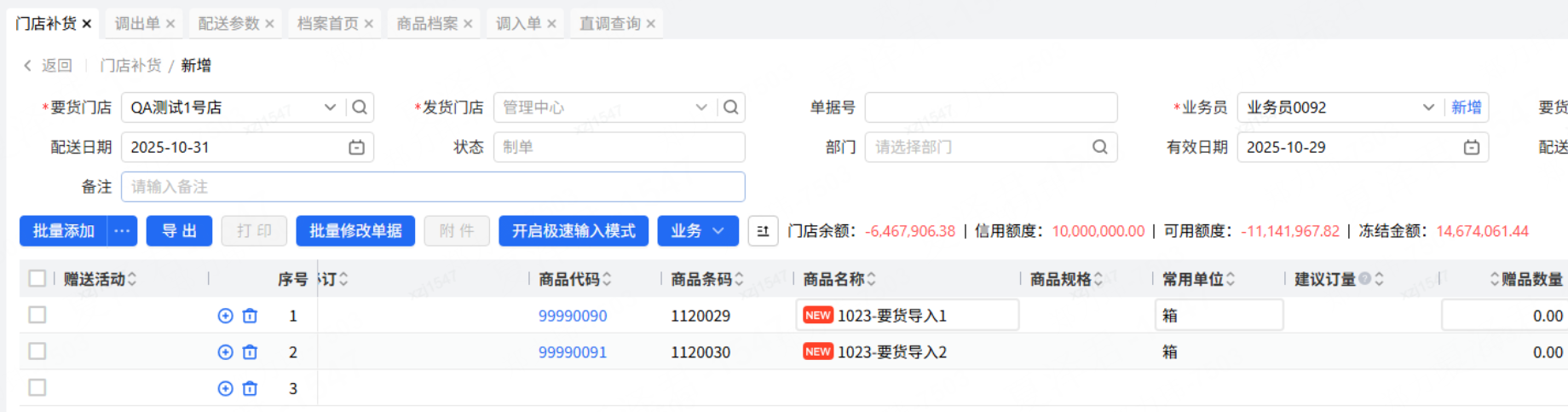The height and width of the screenshot is (412, 1568).
Task: Click 赠品数量 field in row 1
Action: point(1505,316)
